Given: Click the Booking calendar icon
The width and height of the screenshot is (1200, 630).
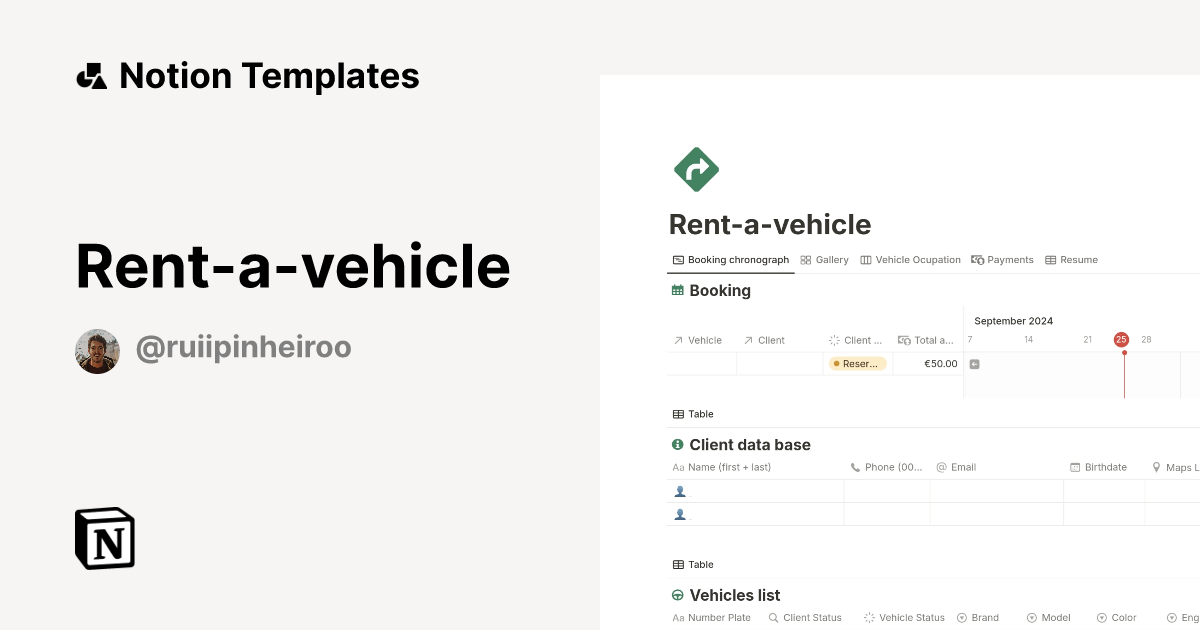Looking at the screenshot, I should tap(677, 290).
